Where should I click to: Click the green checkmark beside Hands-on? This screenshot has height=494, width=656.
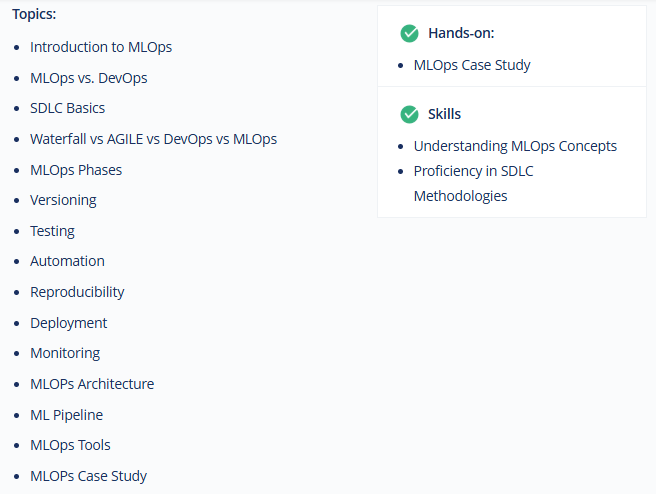pos(409,33)
